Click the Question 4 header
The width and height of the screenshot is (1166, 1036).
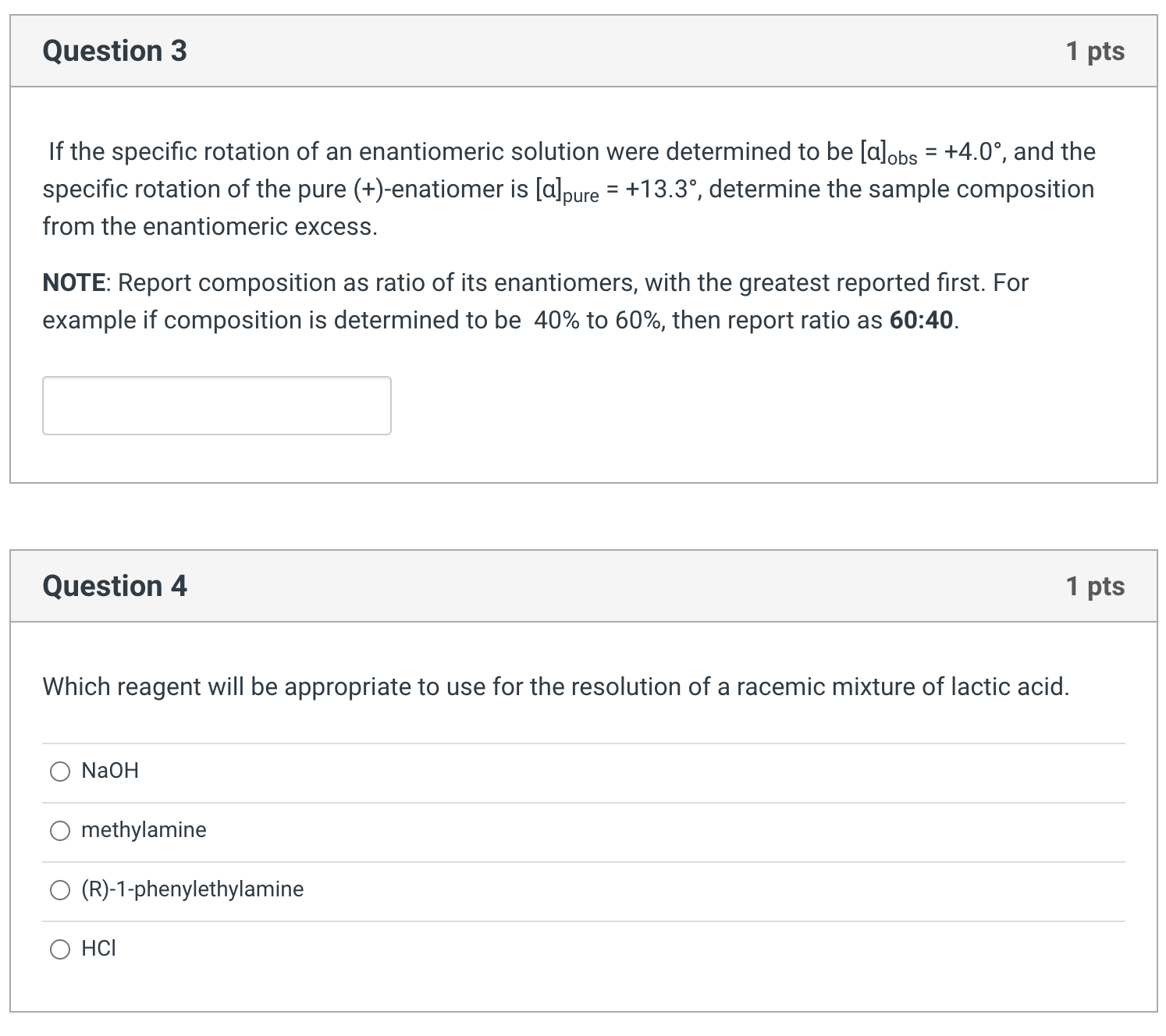coord(114,585)
